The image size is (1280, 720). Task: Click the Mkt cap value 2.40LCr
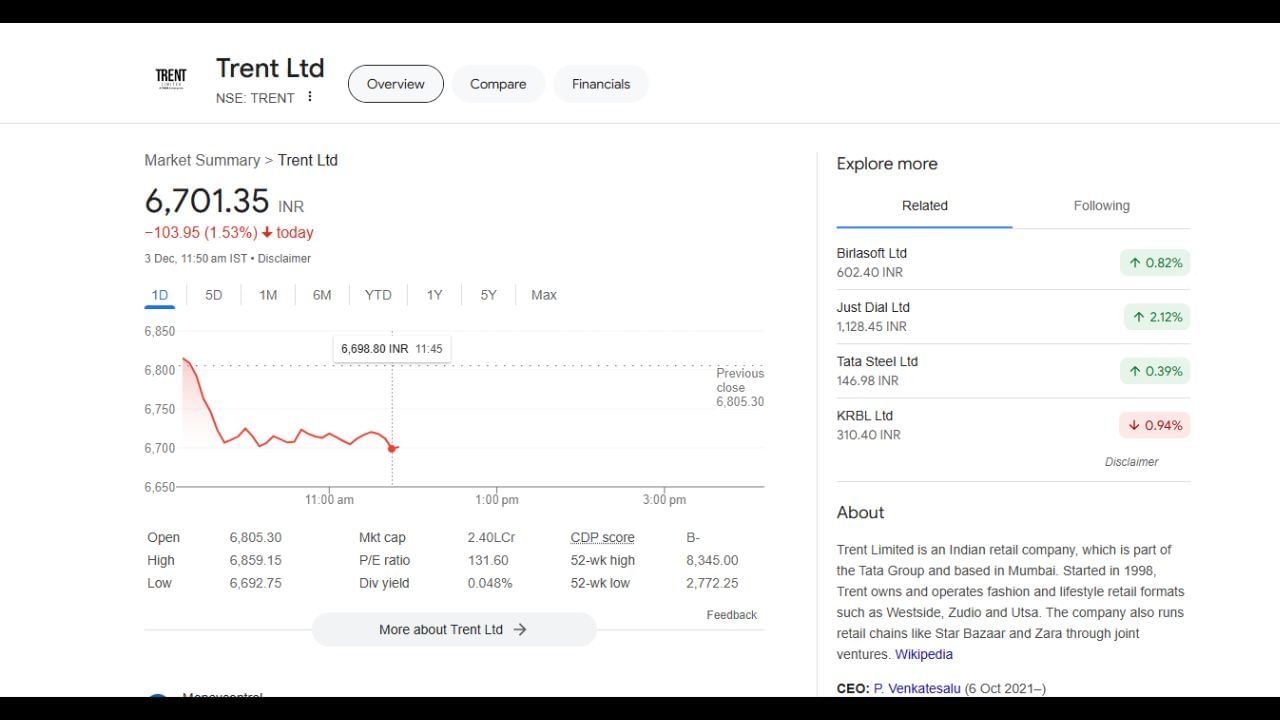pyautogui.click(x=491, y=538)
